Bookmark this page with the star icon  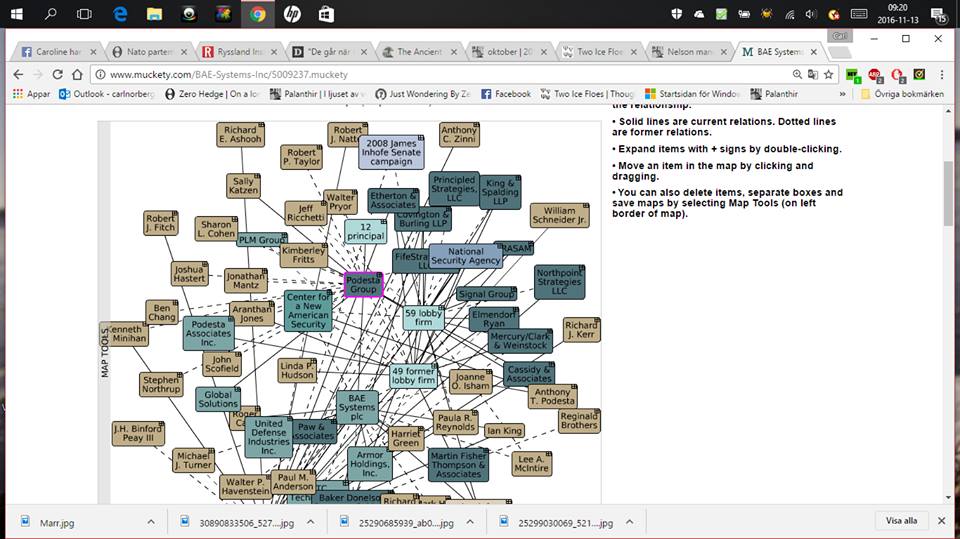[828, 74]
